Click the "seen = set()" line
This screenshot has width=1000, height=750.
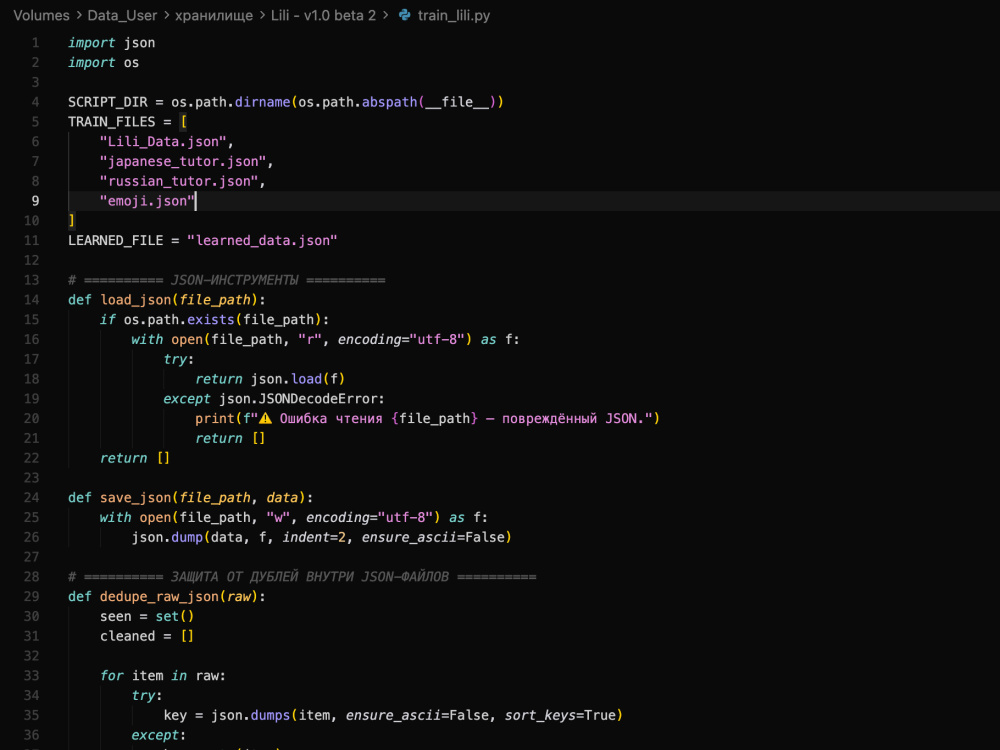(x=147, y=616)
